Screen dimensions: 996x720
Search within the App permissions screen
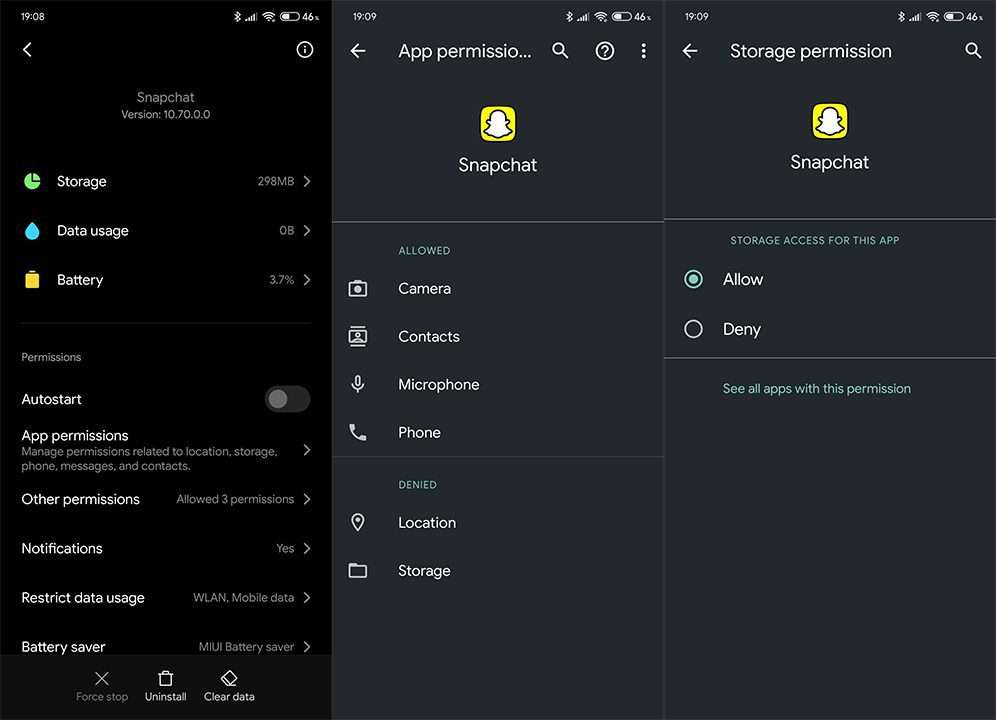tap(560, 51)
